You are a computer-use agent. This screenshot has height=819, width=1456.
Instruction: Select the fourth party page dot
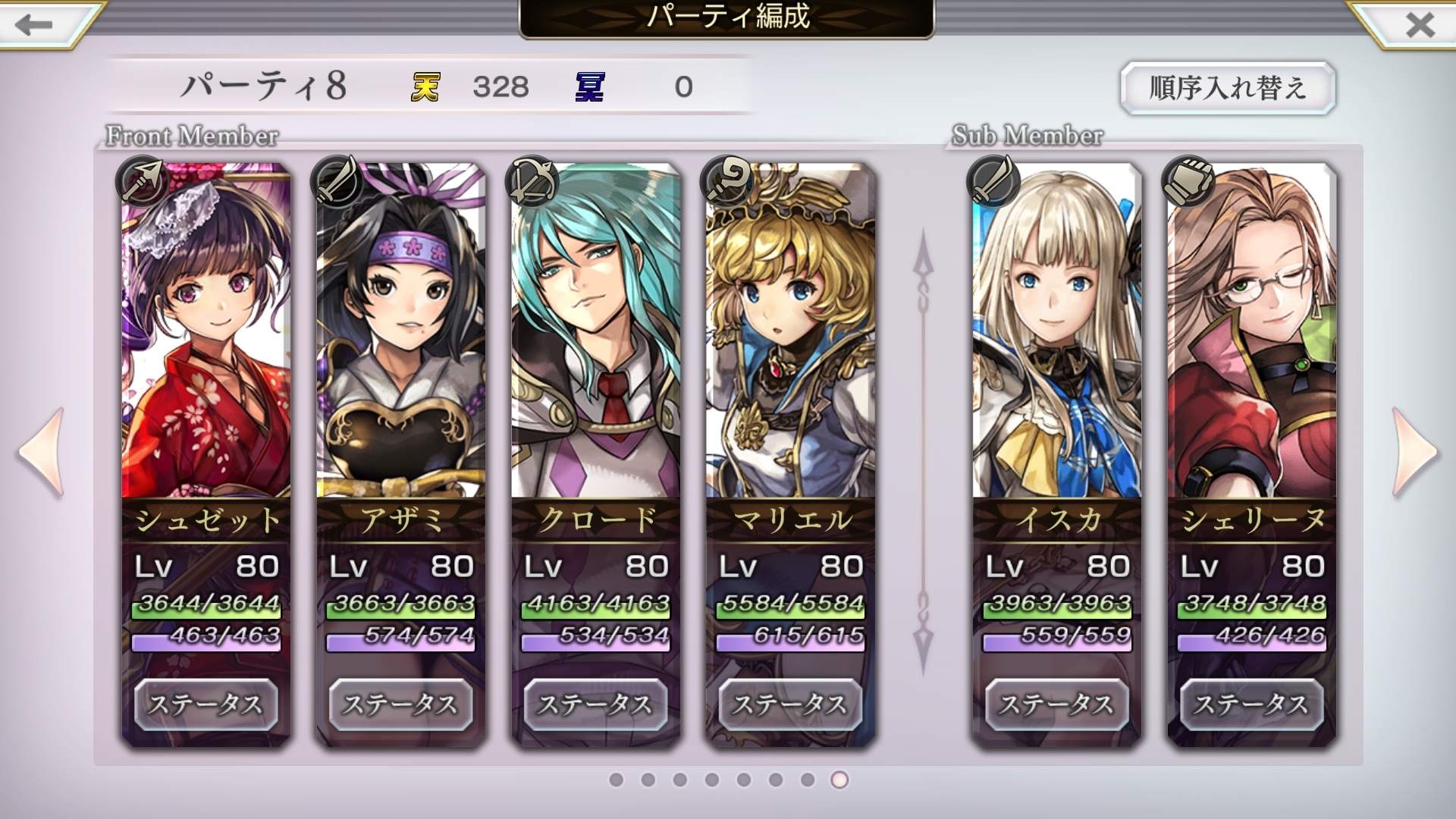pyautogui.click(x=712, y=780)
